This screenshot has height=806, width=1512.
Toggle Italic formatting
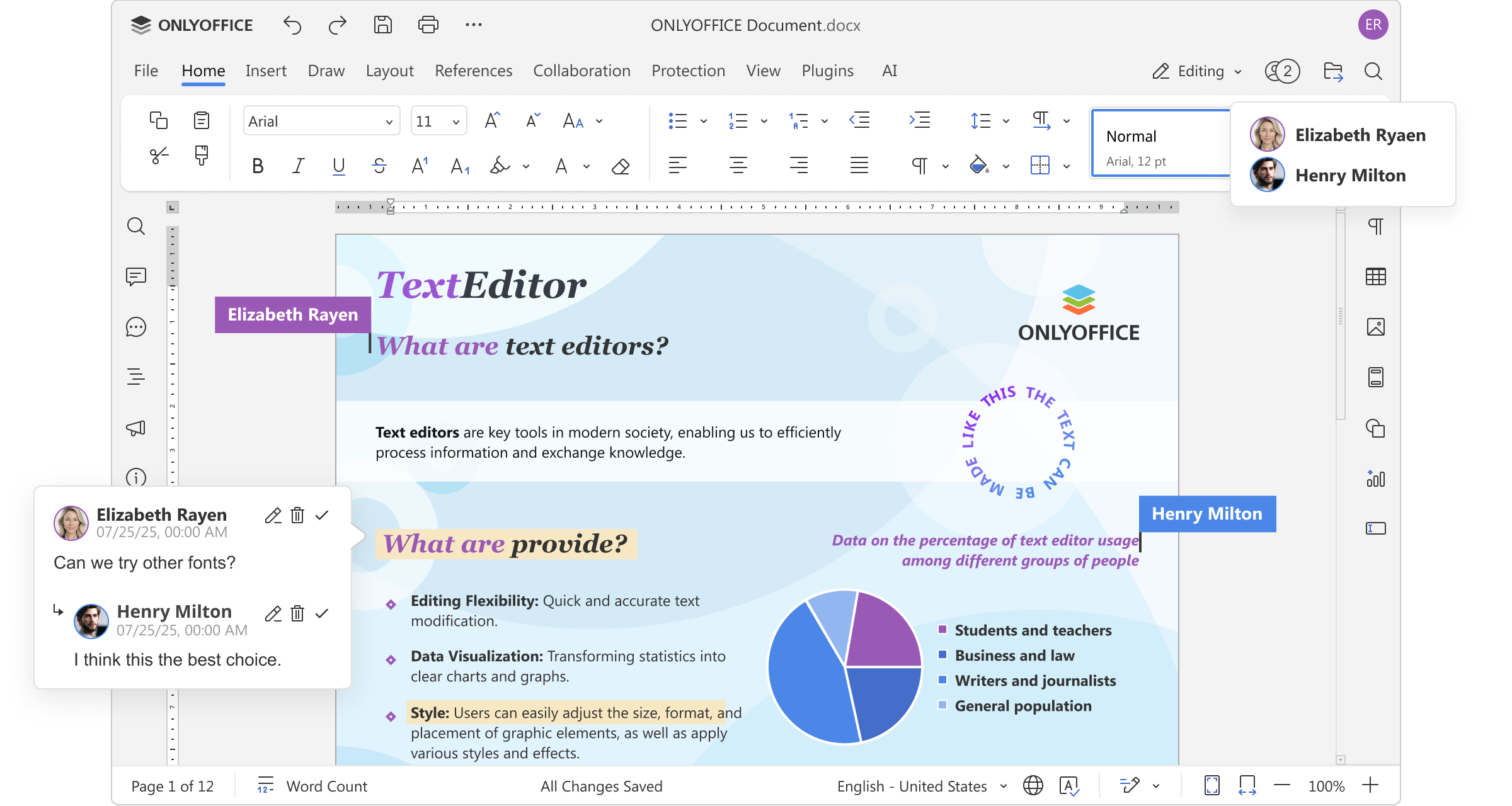(298, 166)
